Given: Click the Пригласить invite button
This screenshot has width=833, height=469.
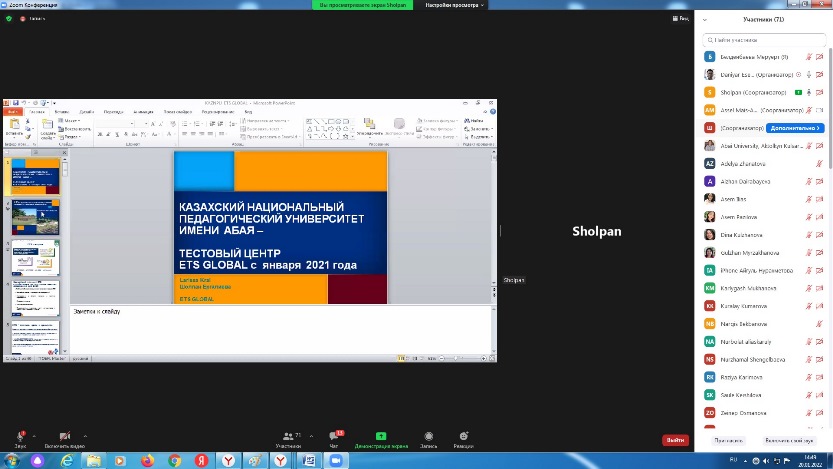Looking at the screenshot, I should point(728,440).
